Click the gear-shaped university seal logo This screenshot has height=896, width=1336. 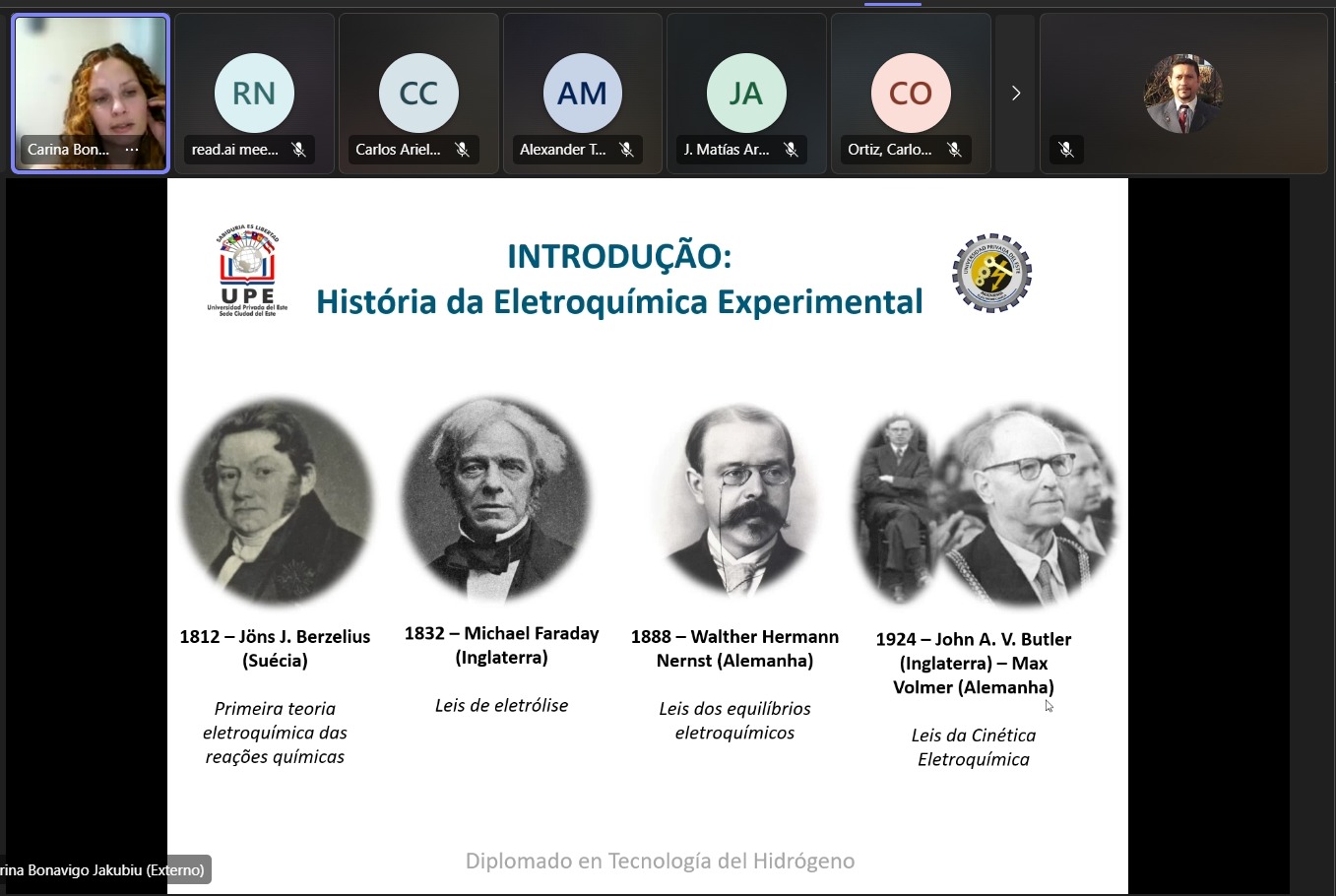[991, 273]
